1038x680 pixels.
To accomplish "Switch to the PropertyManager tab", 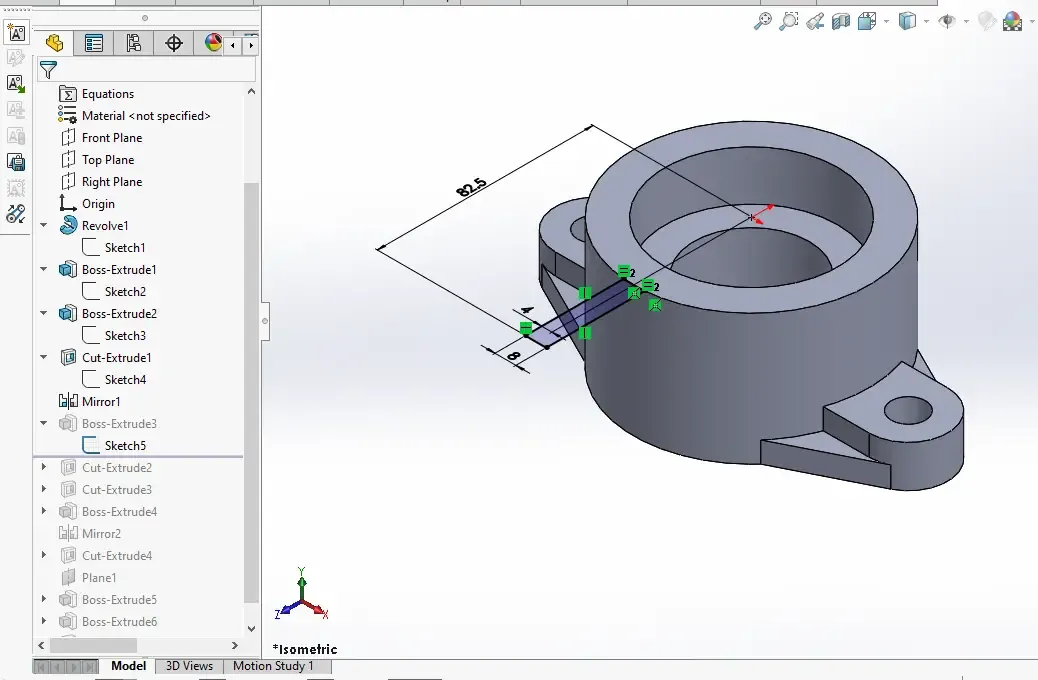I will click(x=94, y=44).
